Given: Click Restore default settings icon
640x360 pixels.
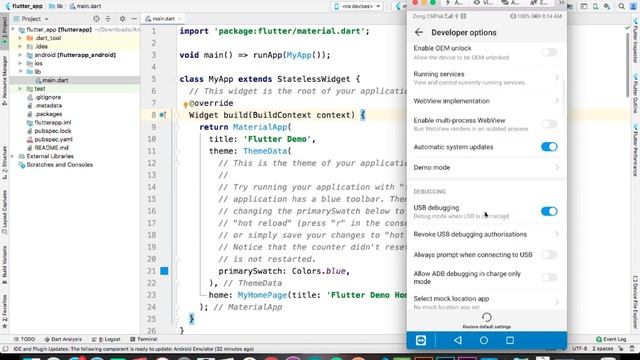Looking at the screenshot, I should tap(487, 317).
